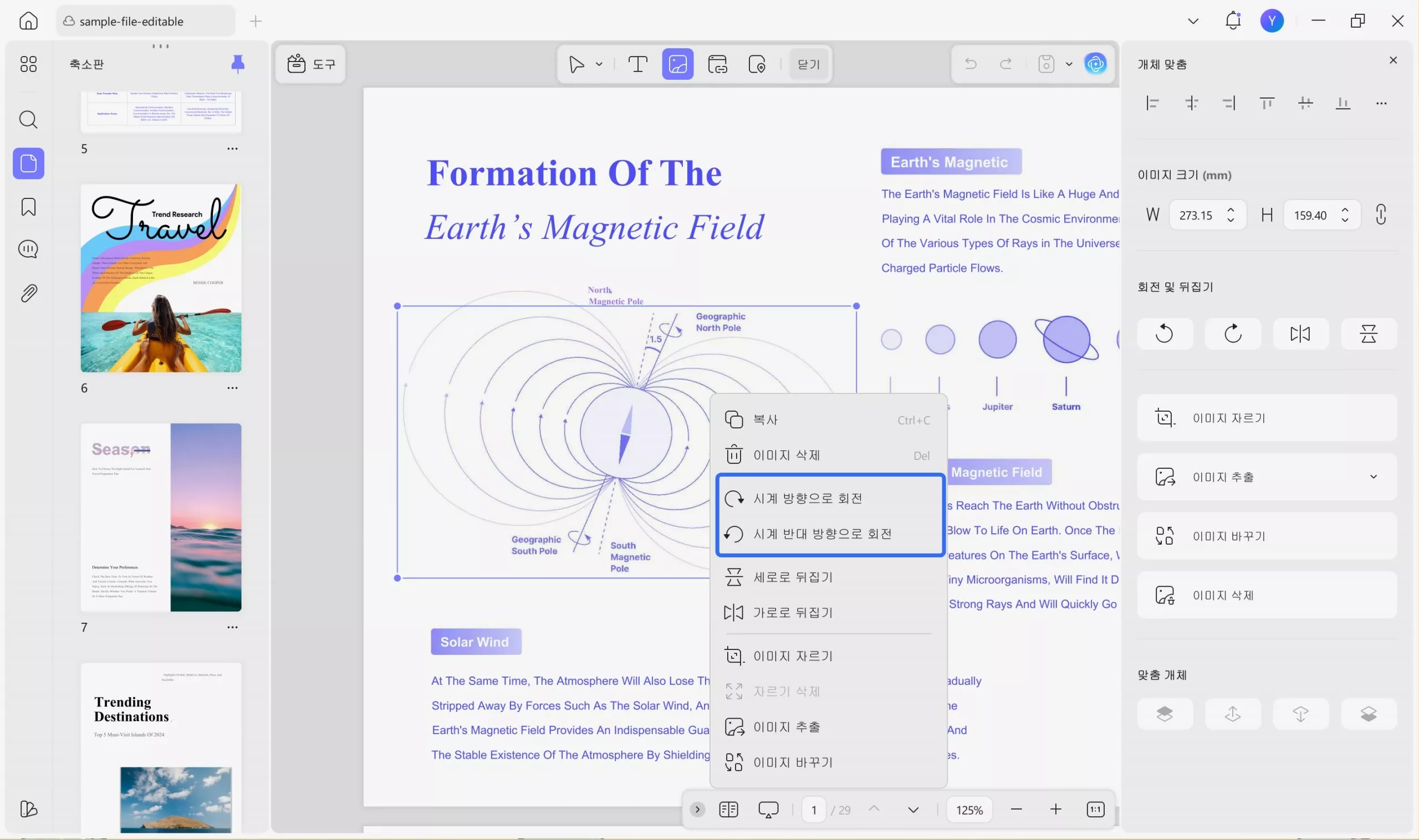Zoom in with plus button
This screenshot has width=1419, height=840.
click(x=1055, y=810)
